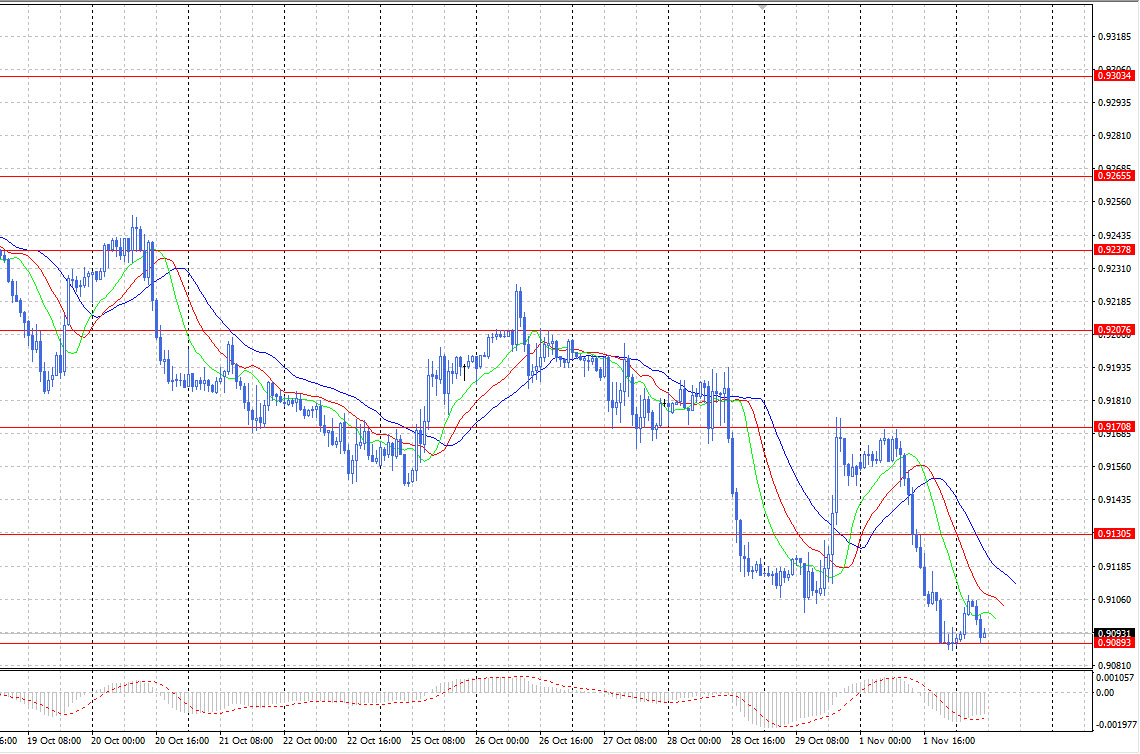
Task: Click the 20 Oct 00:00 time label
Action: pyautogui.click(x=118, y=741)
